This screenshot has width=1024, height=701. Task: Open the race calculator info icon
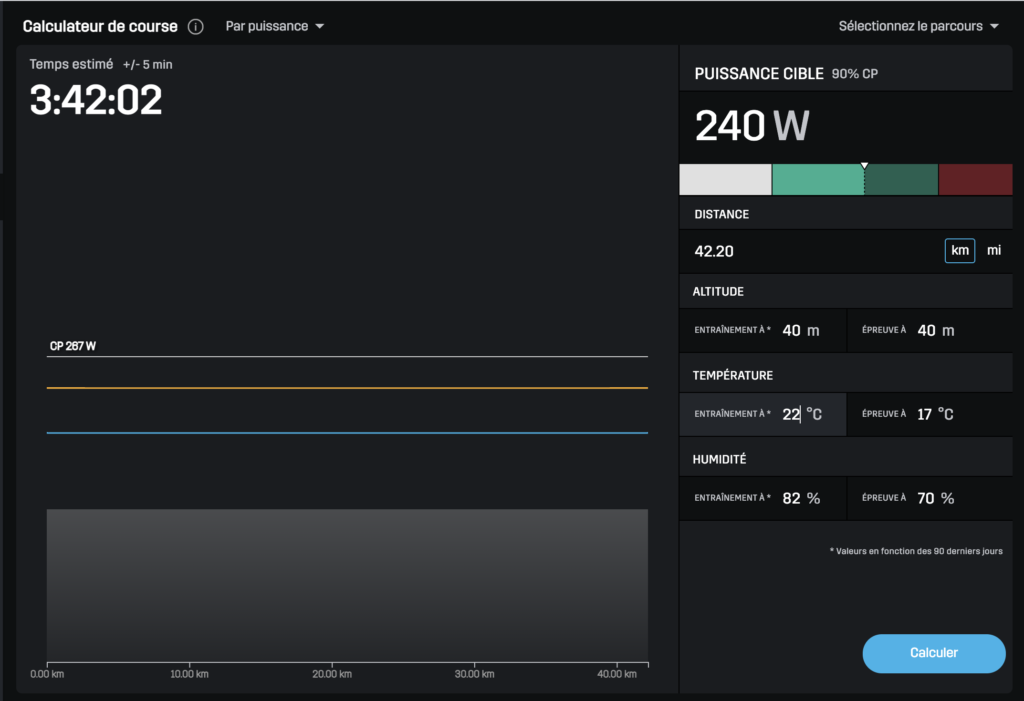pos(195,27)
